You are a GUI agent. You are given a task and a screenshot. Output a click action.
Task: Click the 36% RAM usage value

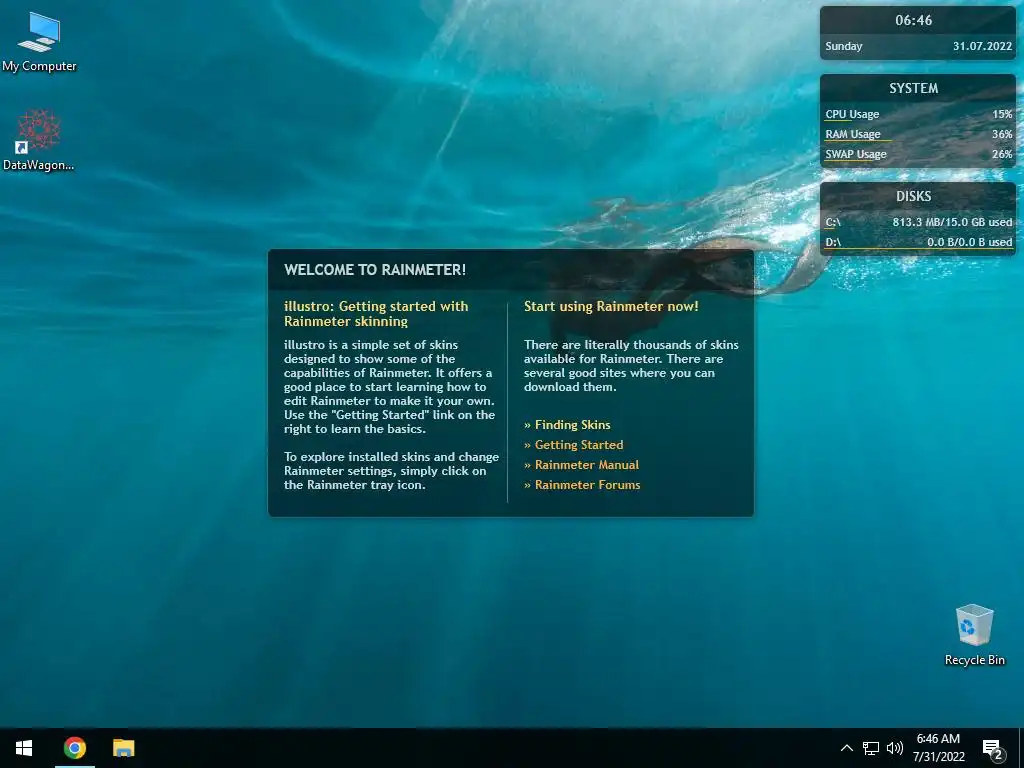pos(1002,135)
